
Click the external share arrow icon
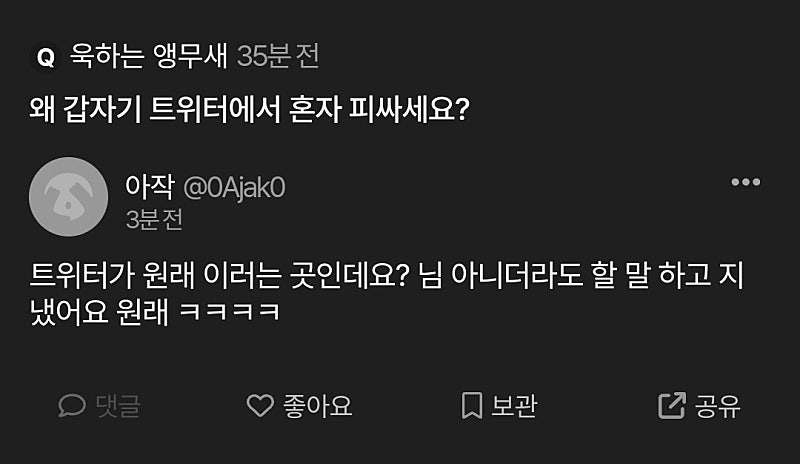[671, 405]
